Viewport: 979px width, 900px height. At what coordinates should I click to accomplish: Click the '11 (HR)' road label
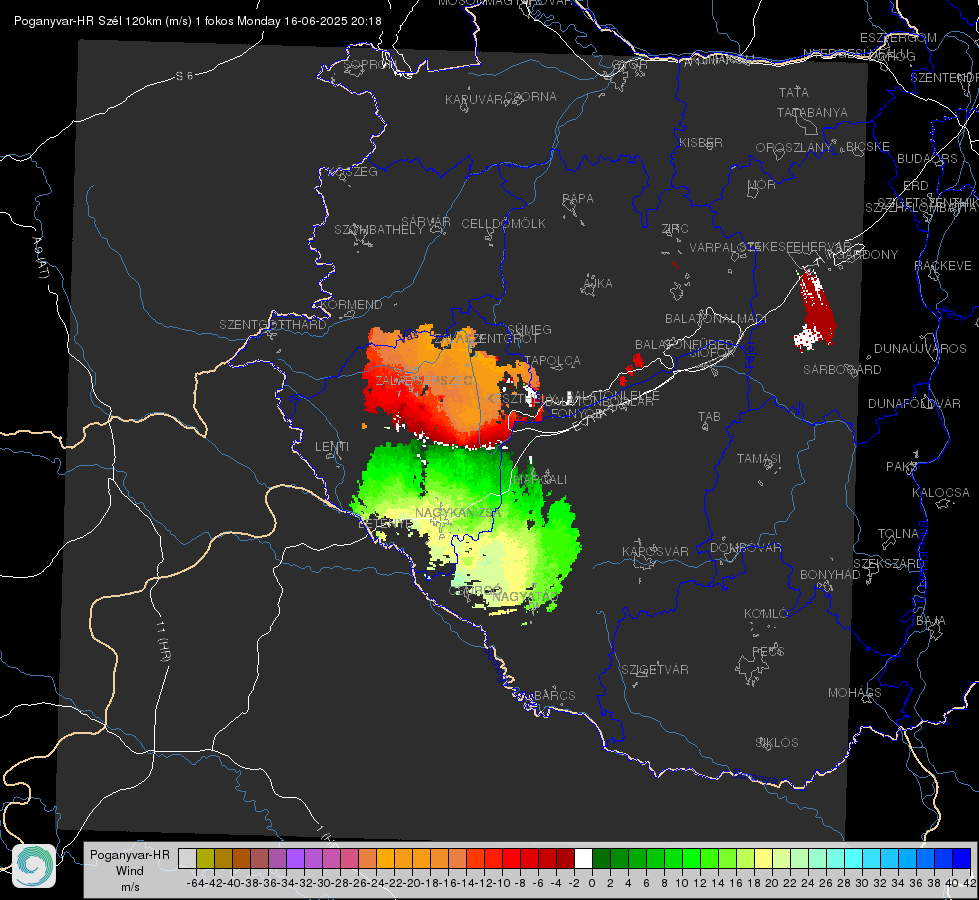tap(162, 641)
